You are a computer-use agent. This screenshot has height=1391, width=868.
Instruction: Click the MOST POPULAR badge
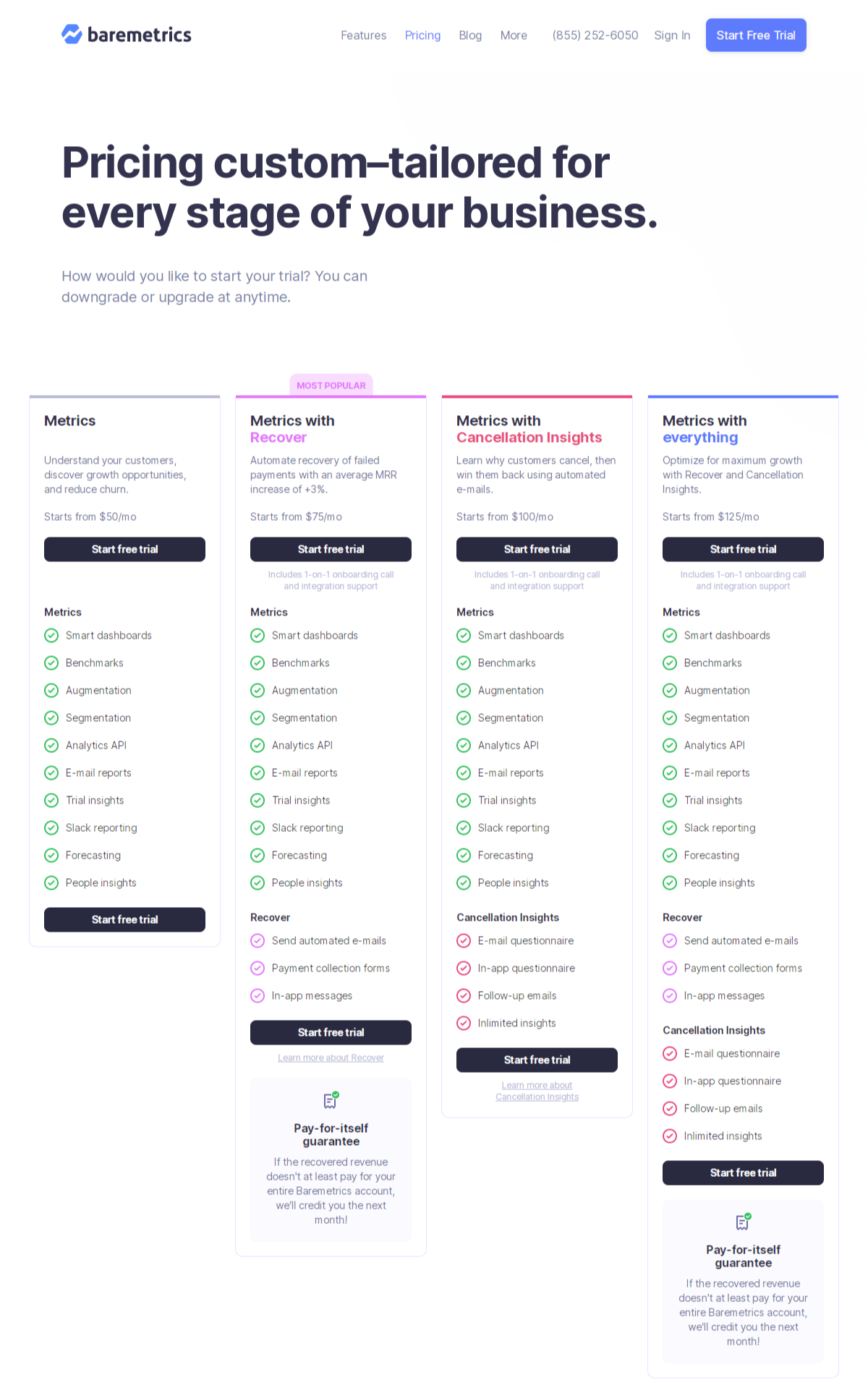pyautogui.click(x=331, y=385)
